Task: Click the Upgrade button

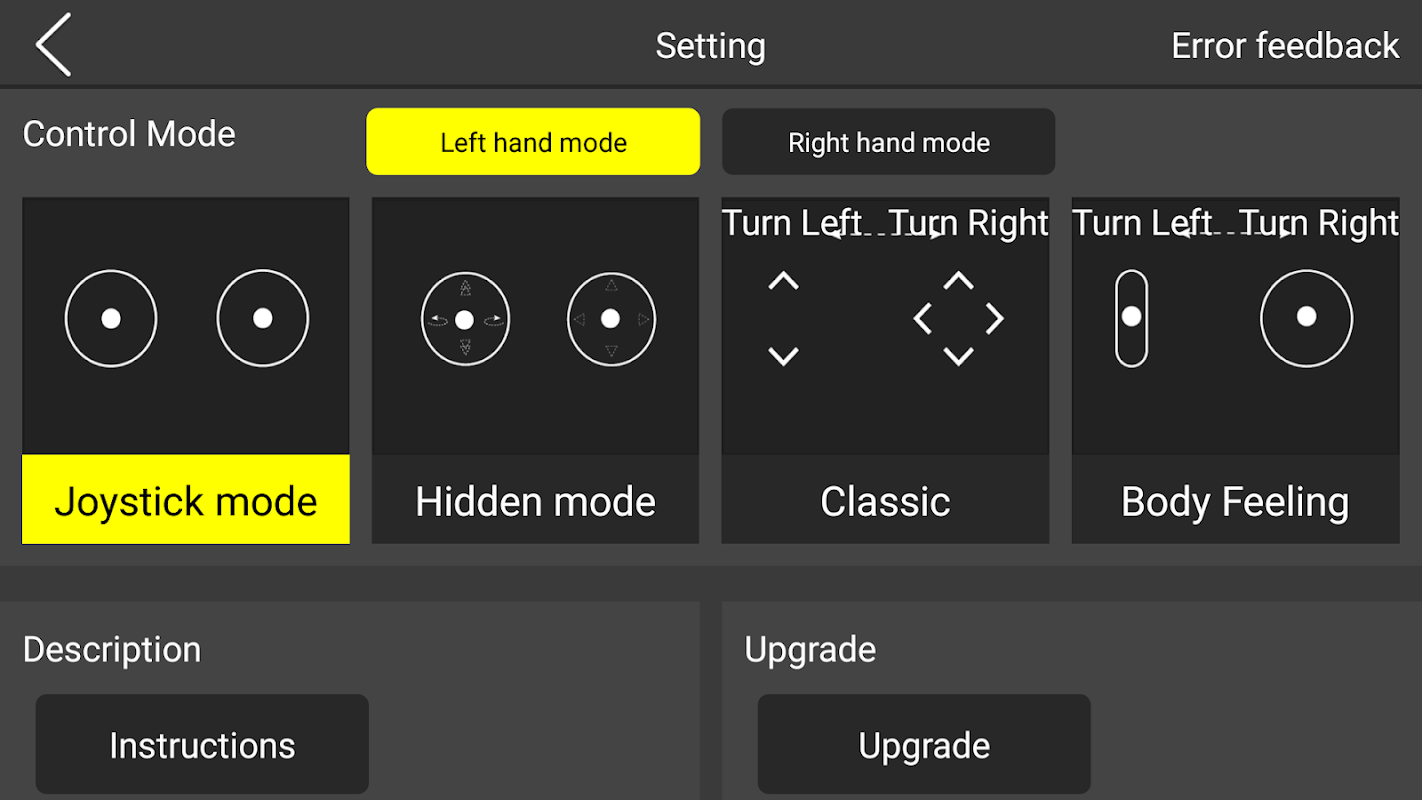Action: pos(924,745)
